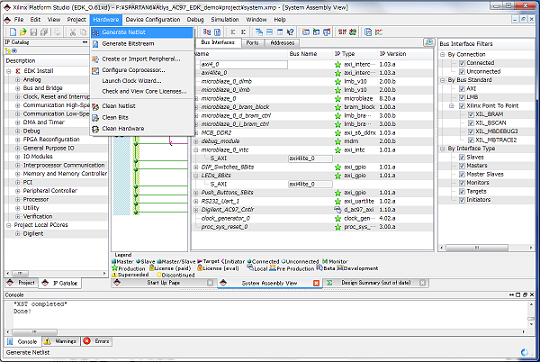Collapse the By Interface Type filter group

(x=443, y=148)
